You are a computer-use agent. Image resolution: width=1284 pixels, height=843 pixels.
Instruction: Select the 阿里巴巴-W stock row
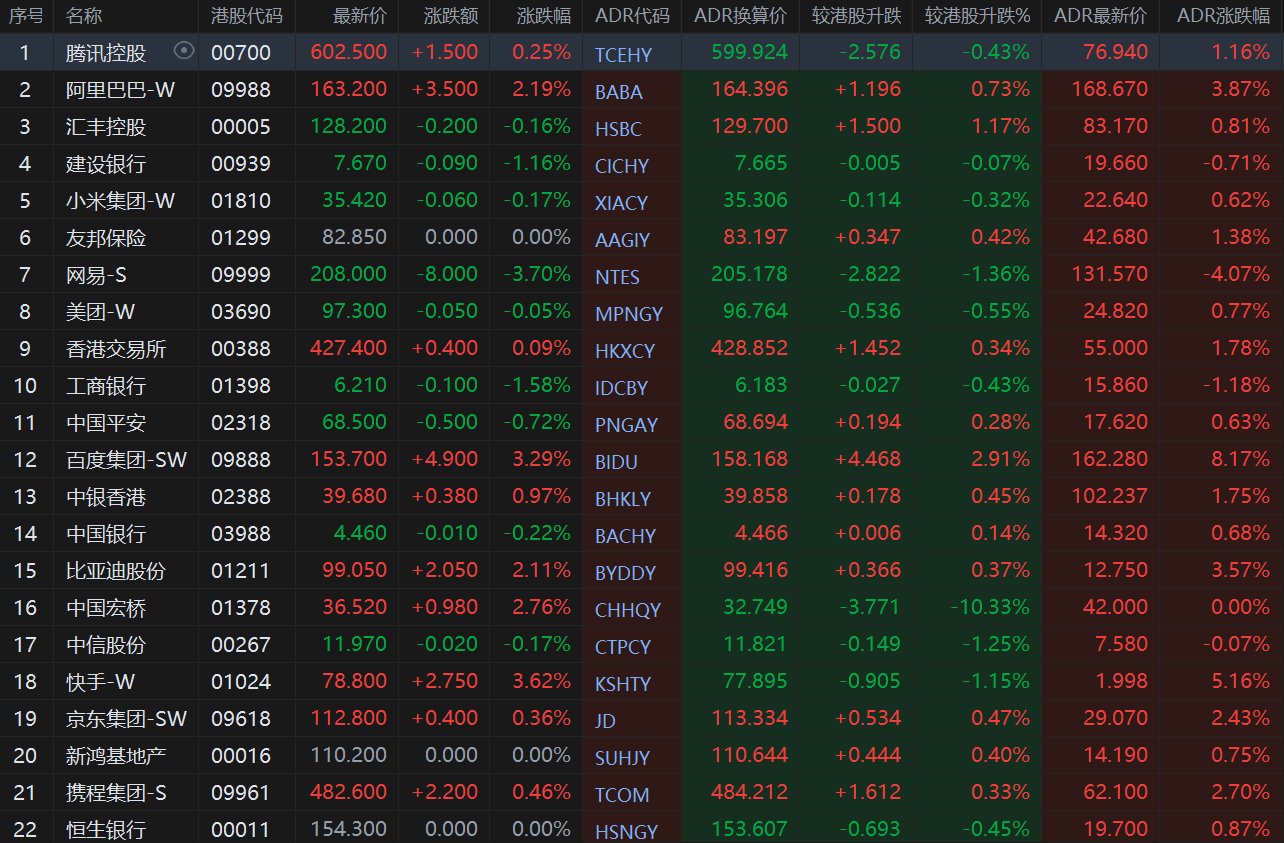coord(120,89)
